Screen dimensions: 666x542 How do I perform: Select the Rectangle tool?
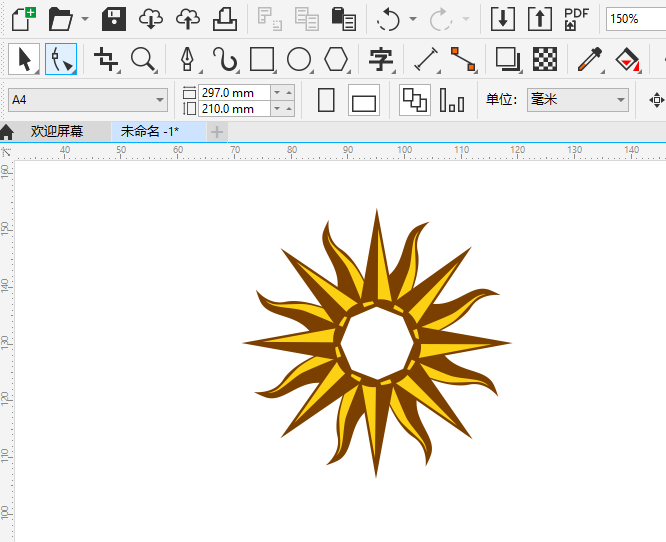pyautogui.click(x=262, y=59)
